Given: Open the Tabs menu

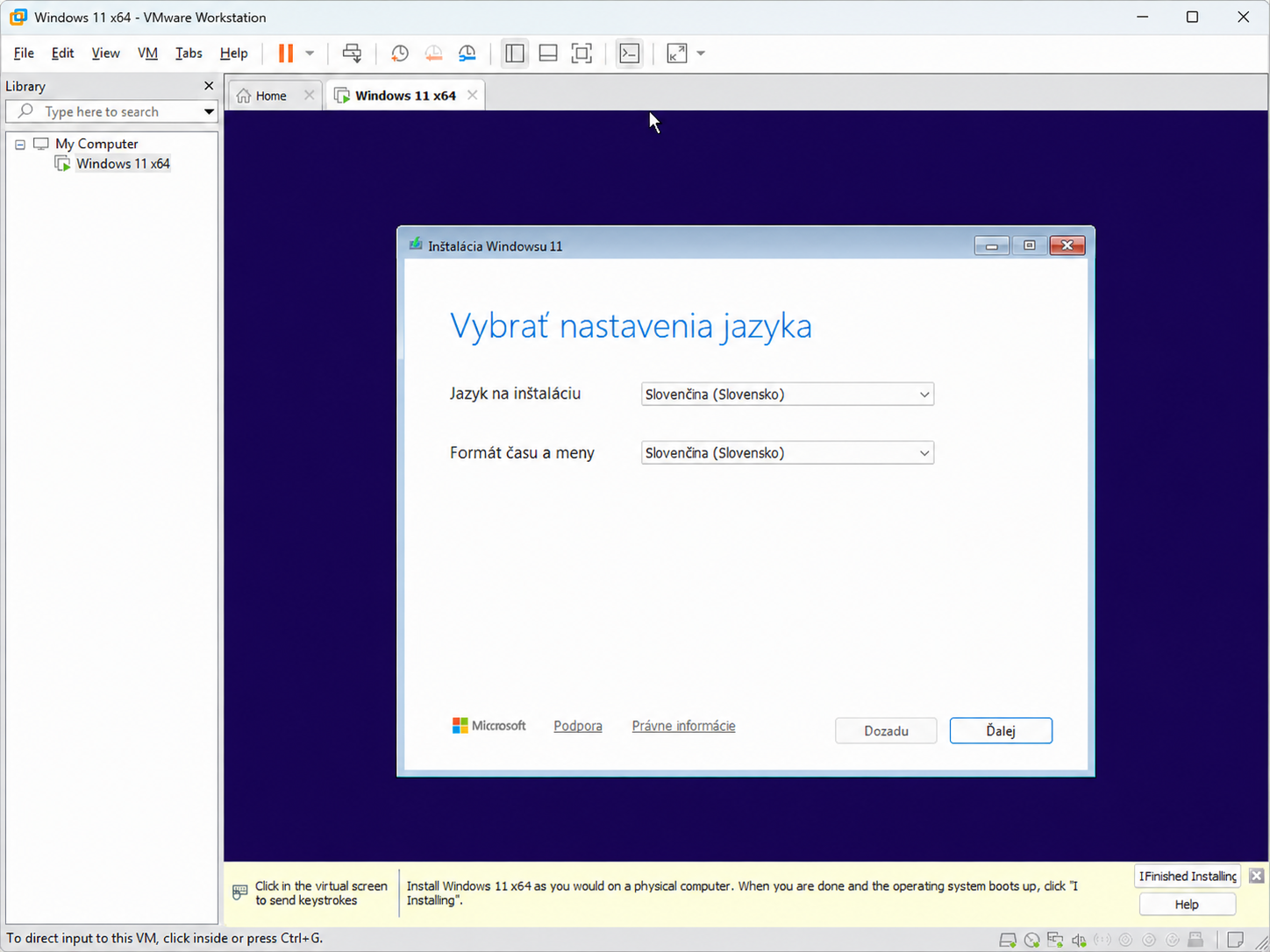Looking at the screenshot, I should coord(189,53).
